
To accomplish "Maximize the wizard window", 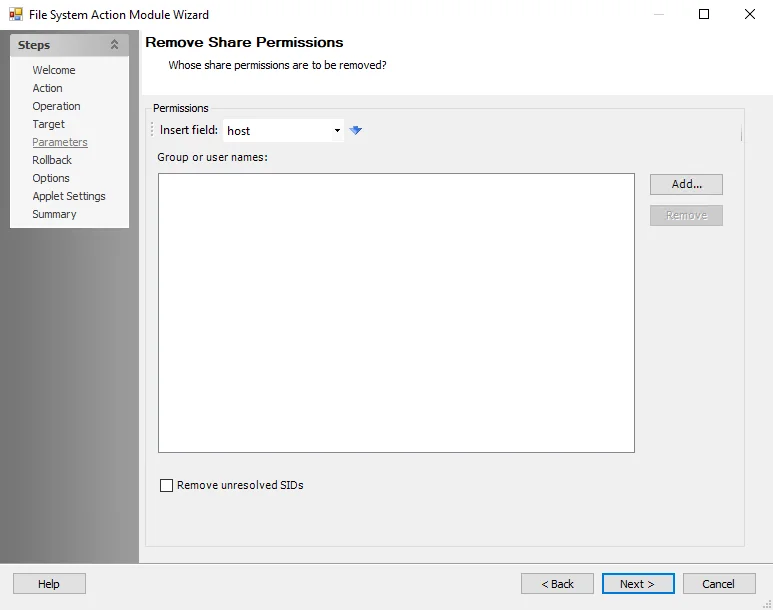I will click(x=704, y=14).
